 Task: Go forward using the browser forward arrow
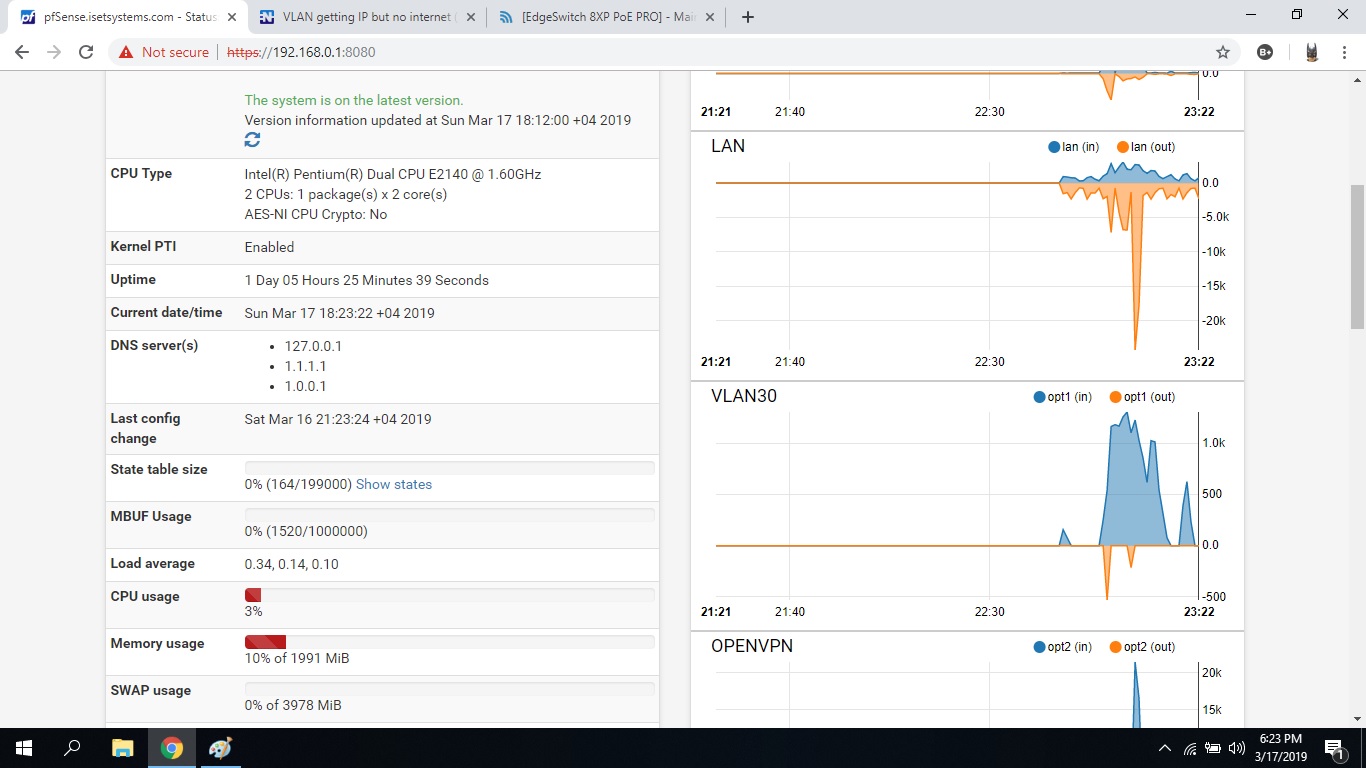click(54, 52)
